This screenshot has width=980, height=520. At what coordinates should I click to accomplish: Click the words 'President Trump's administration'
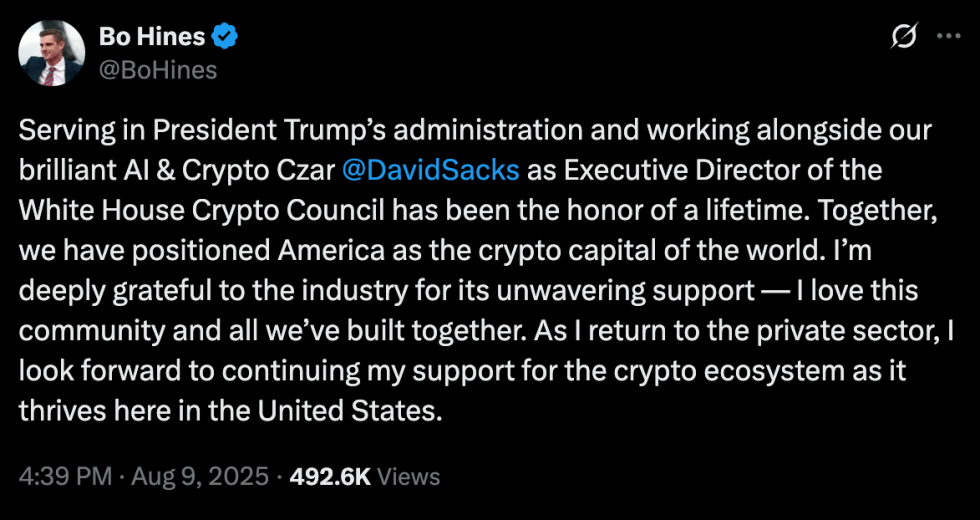point(358,131)
